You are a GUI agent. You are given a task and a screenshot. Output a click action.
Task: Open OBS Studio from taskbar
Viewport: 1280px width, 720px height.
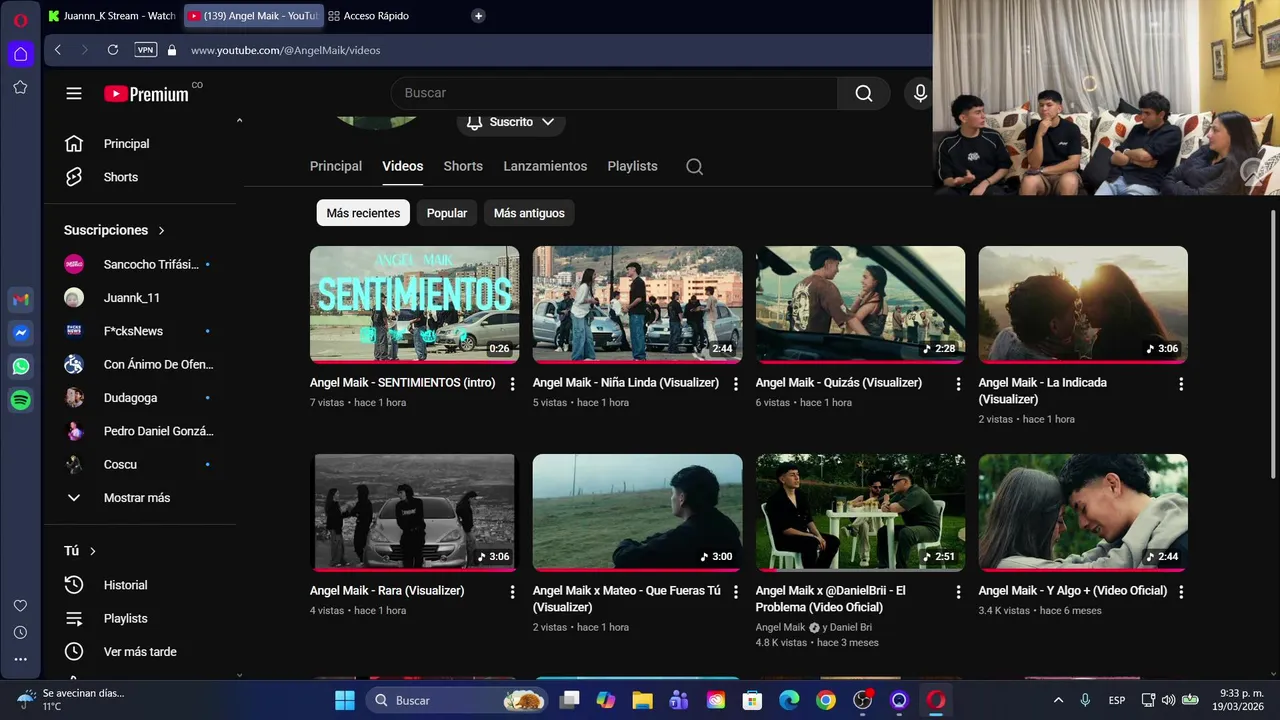click(862, 700)
